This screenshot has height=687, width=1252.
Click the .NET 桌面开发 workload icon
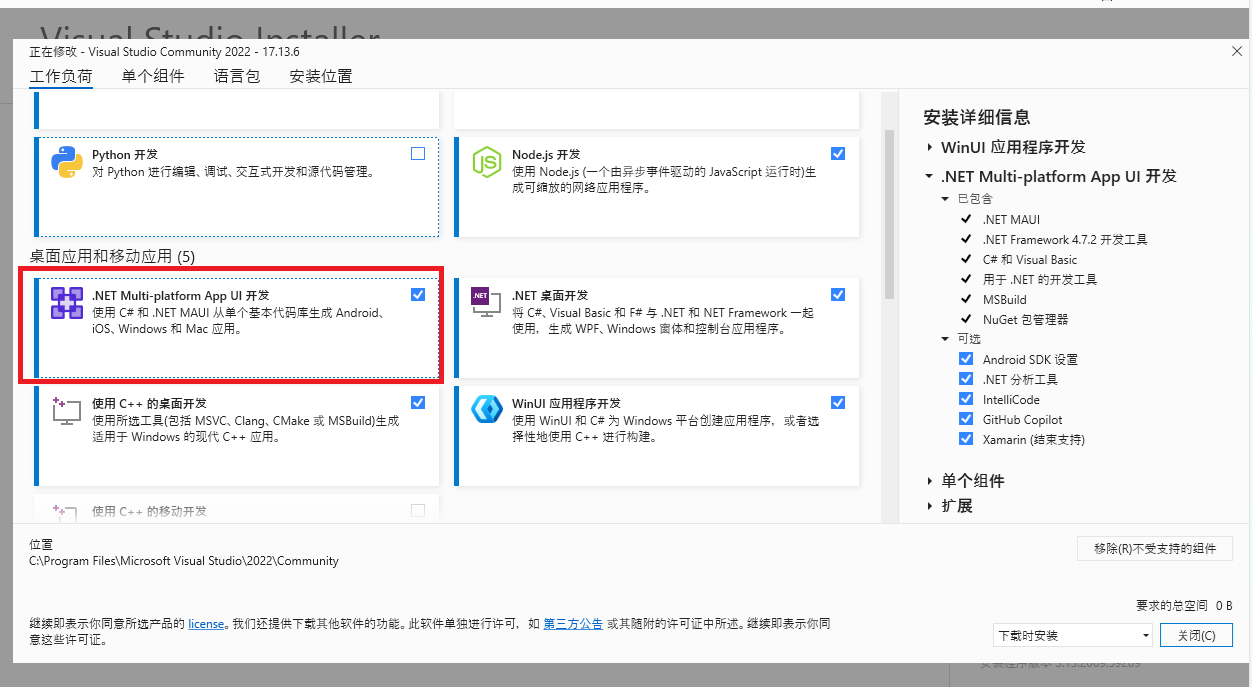pos(486,303)
